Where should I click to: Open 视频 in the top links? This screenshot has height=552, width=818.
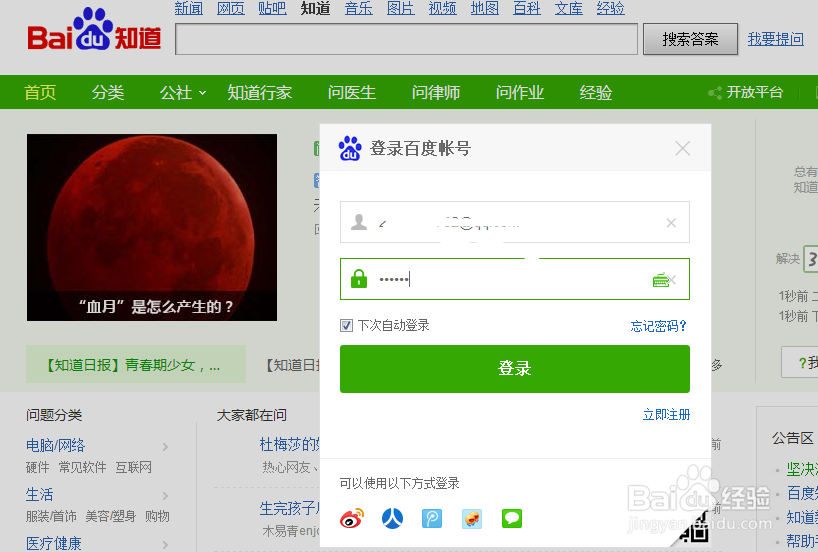click(442, 8)
